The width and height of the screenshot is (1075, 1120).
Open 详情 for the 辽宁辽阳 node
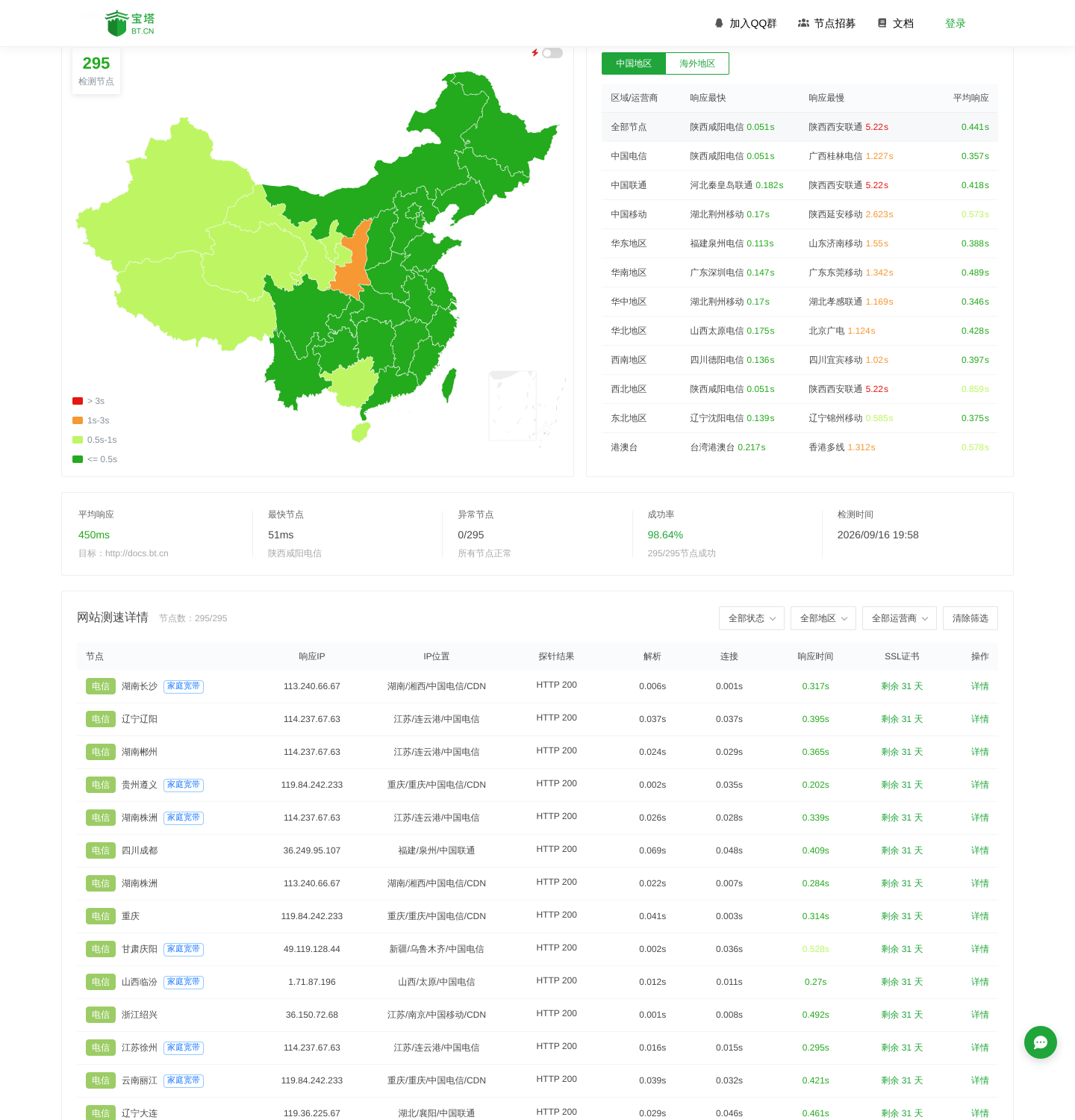coord(980,719)
